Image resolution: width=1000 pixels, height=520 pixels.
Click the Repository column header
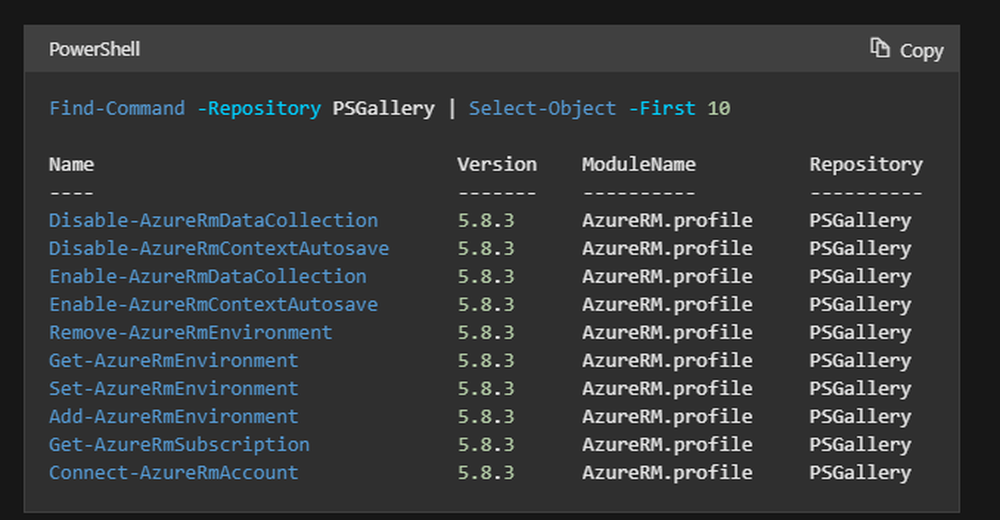click(x=866, y=165)
